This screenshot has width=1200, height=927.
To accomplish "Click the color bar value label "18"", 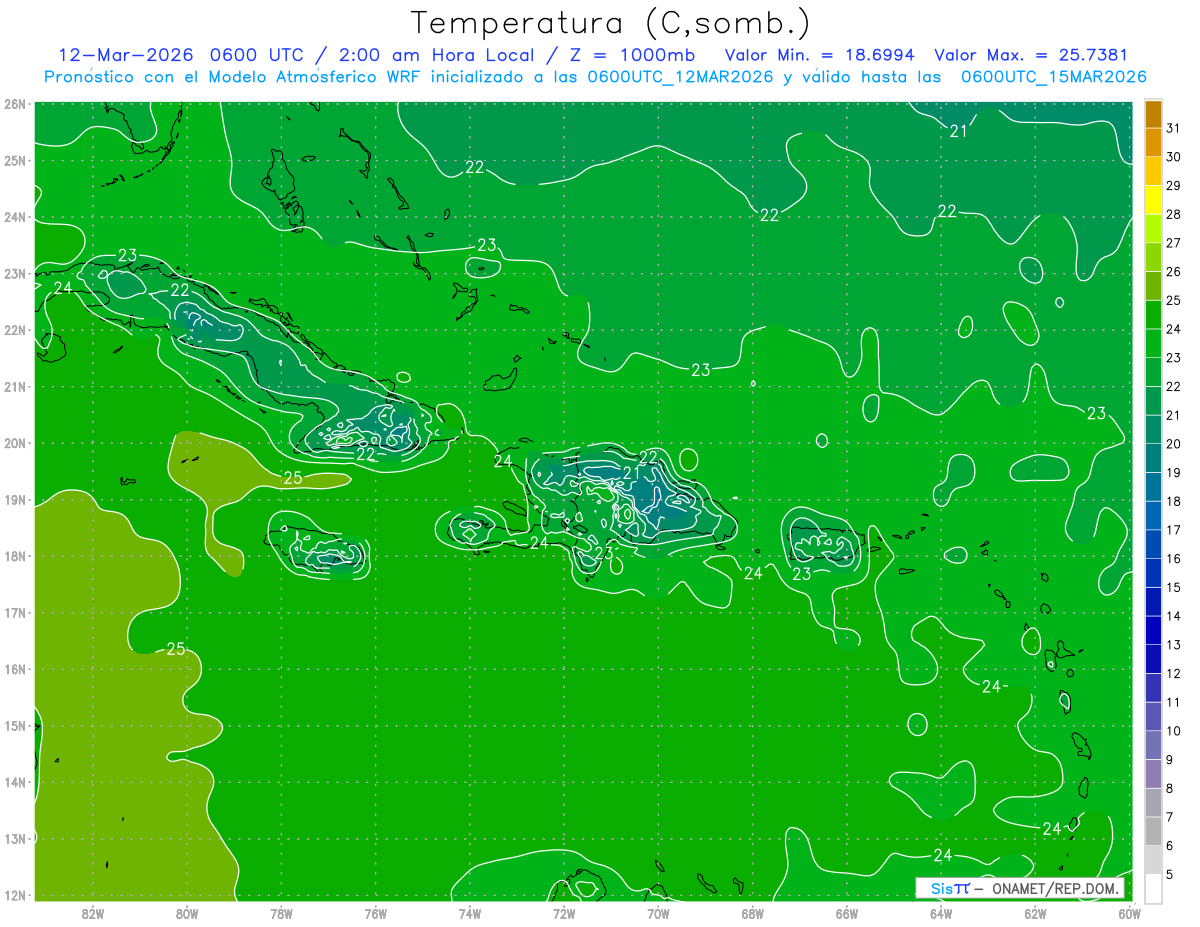I will (1173, 502).
